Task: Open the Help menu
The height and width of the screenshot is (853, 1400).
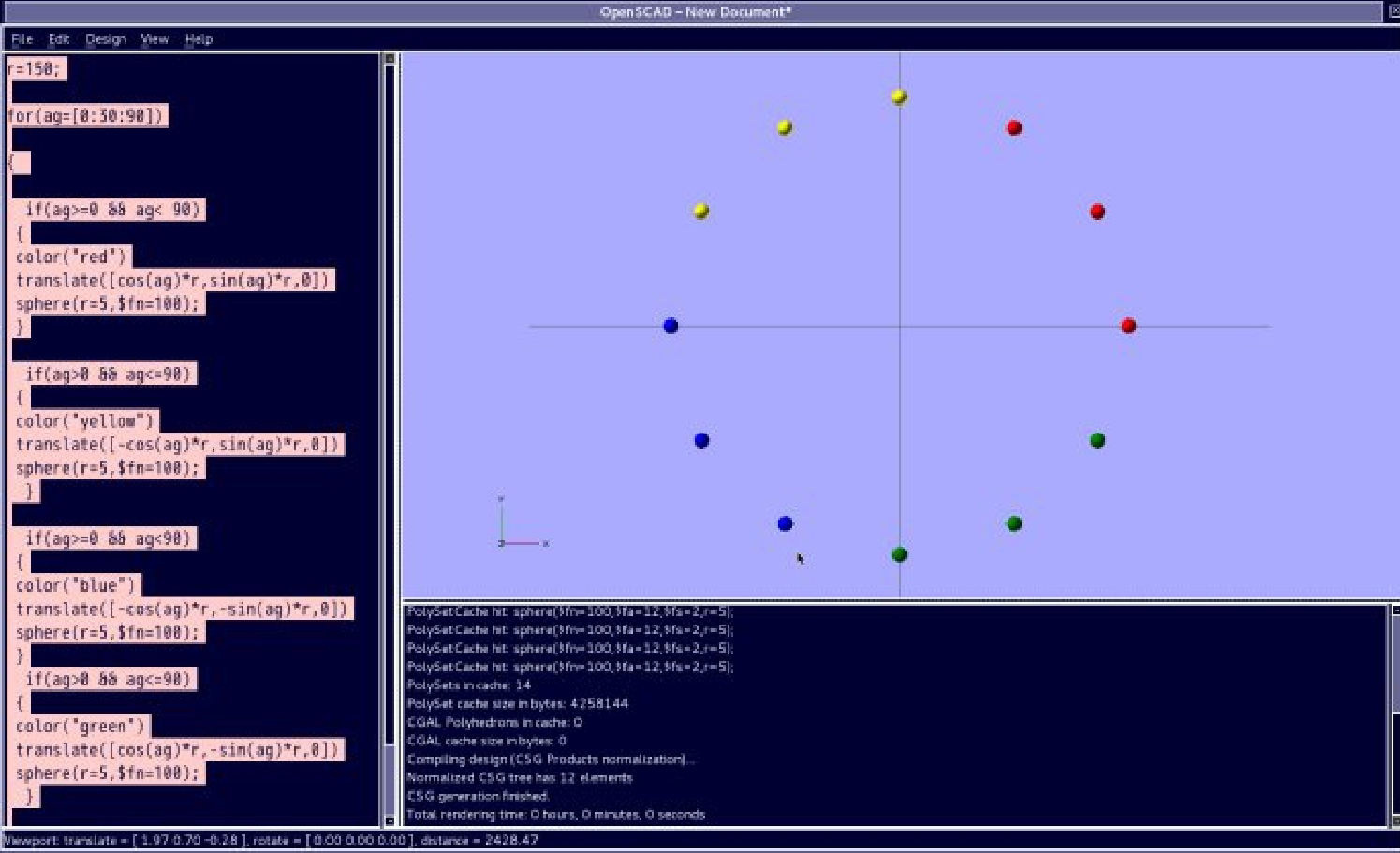Action: tap(199, 39)
